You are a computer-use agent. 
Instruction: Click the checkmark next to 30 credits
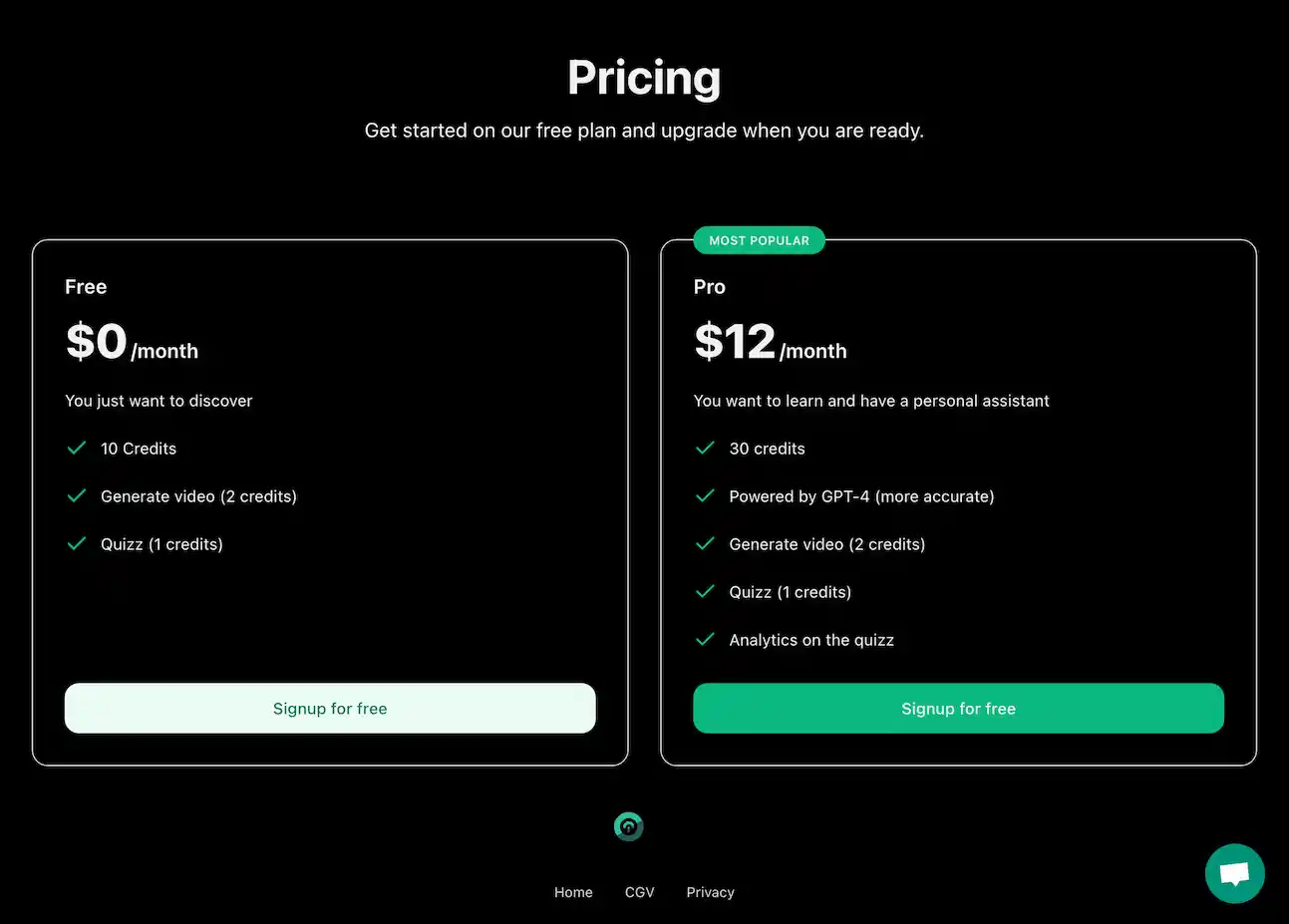[x=705, y=448]
